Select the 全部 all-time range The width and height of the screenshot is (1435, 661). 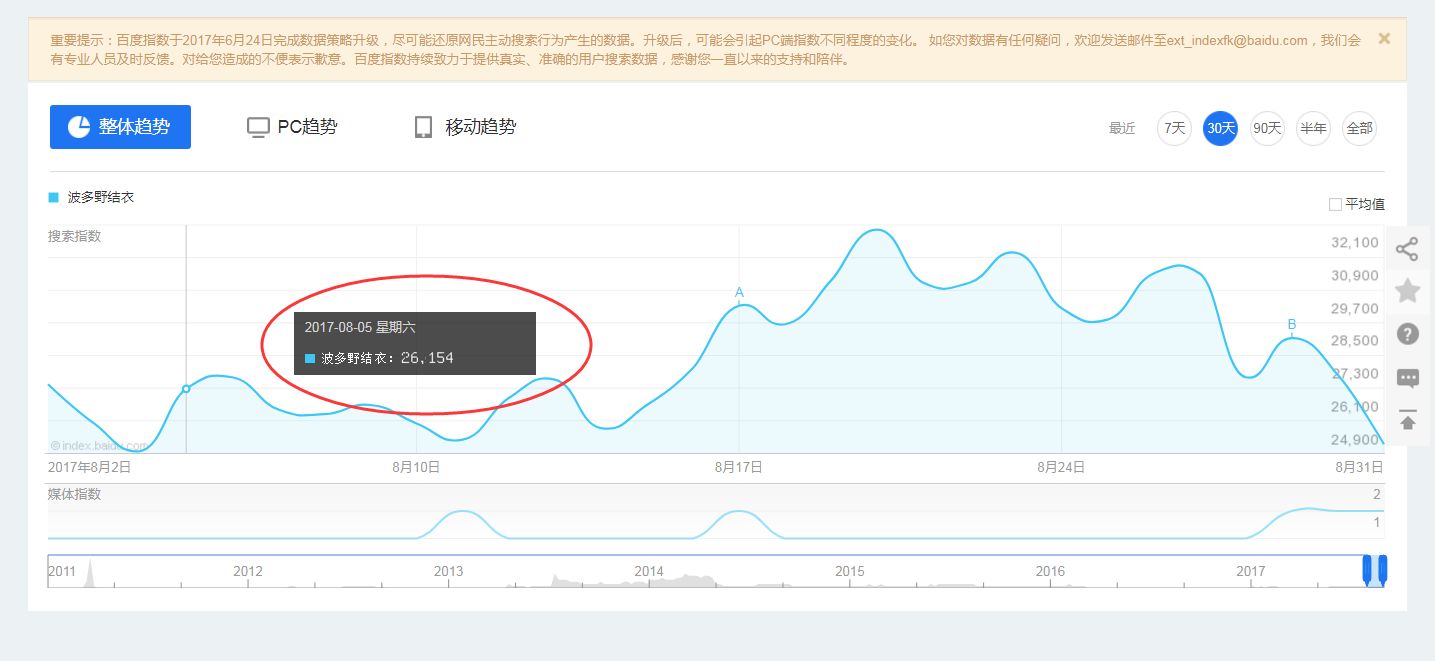pyautogui.click(x=1359, y=128)
